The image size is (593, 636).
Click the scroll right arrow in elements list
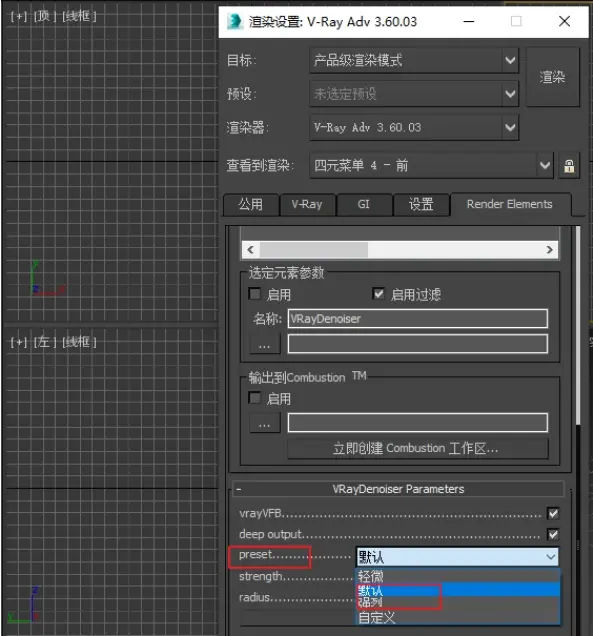pyautogui.click(x=550, y=250)
